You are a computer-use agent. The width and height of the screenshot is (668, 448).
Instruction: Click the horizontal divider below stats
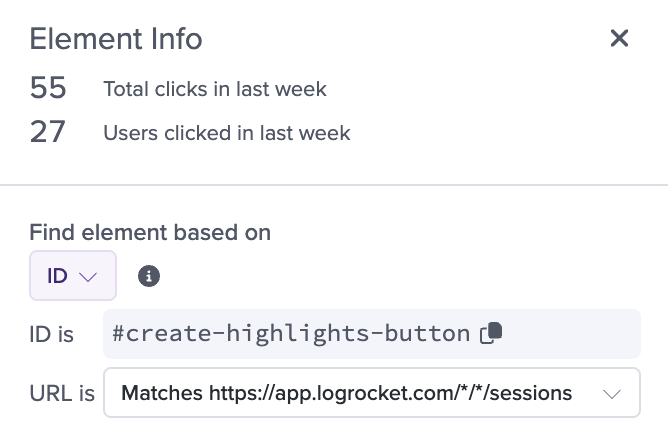[x=334, y=185]
